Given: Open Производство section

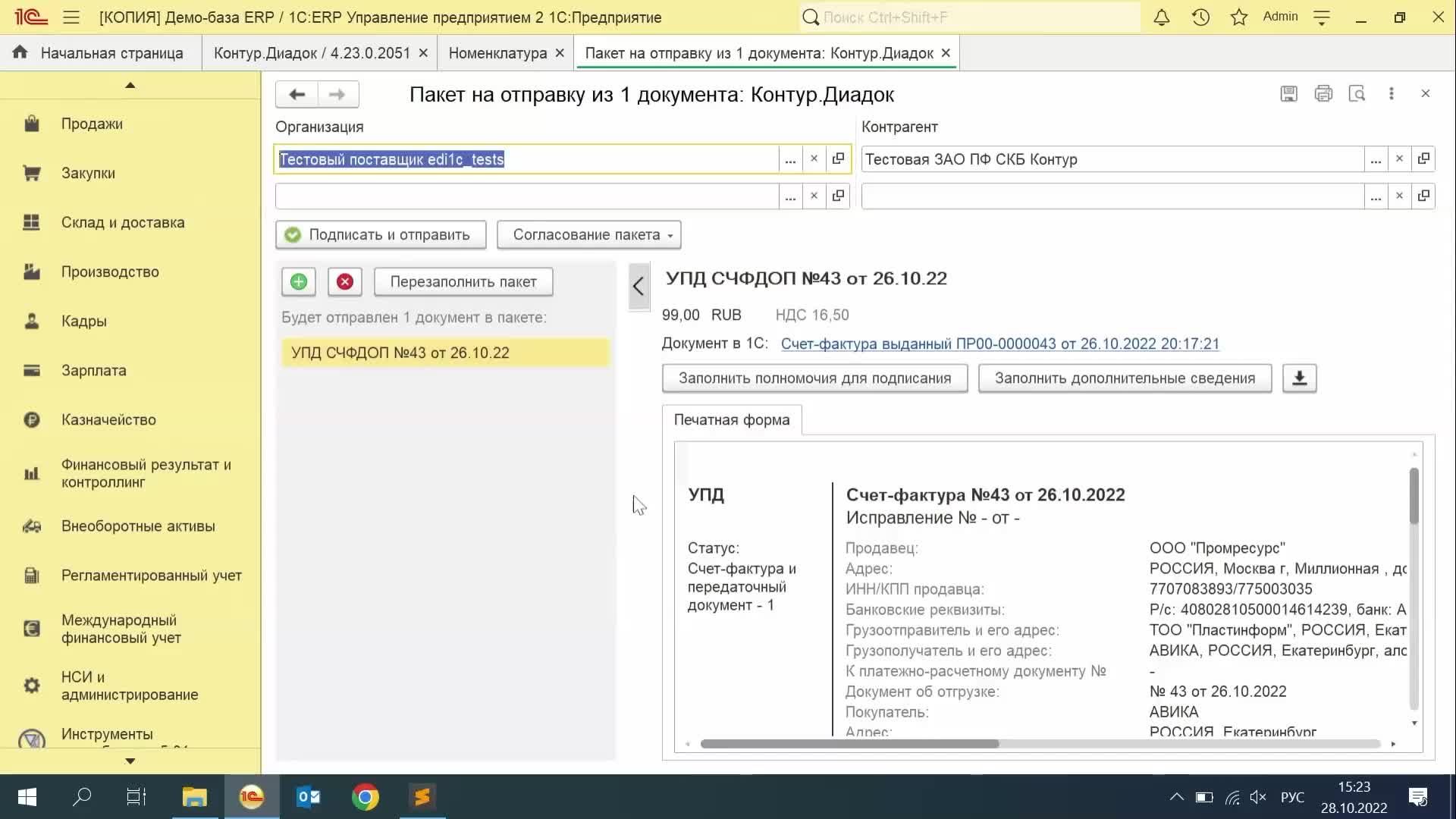Looking at the screenshot, I should (130, 271).
